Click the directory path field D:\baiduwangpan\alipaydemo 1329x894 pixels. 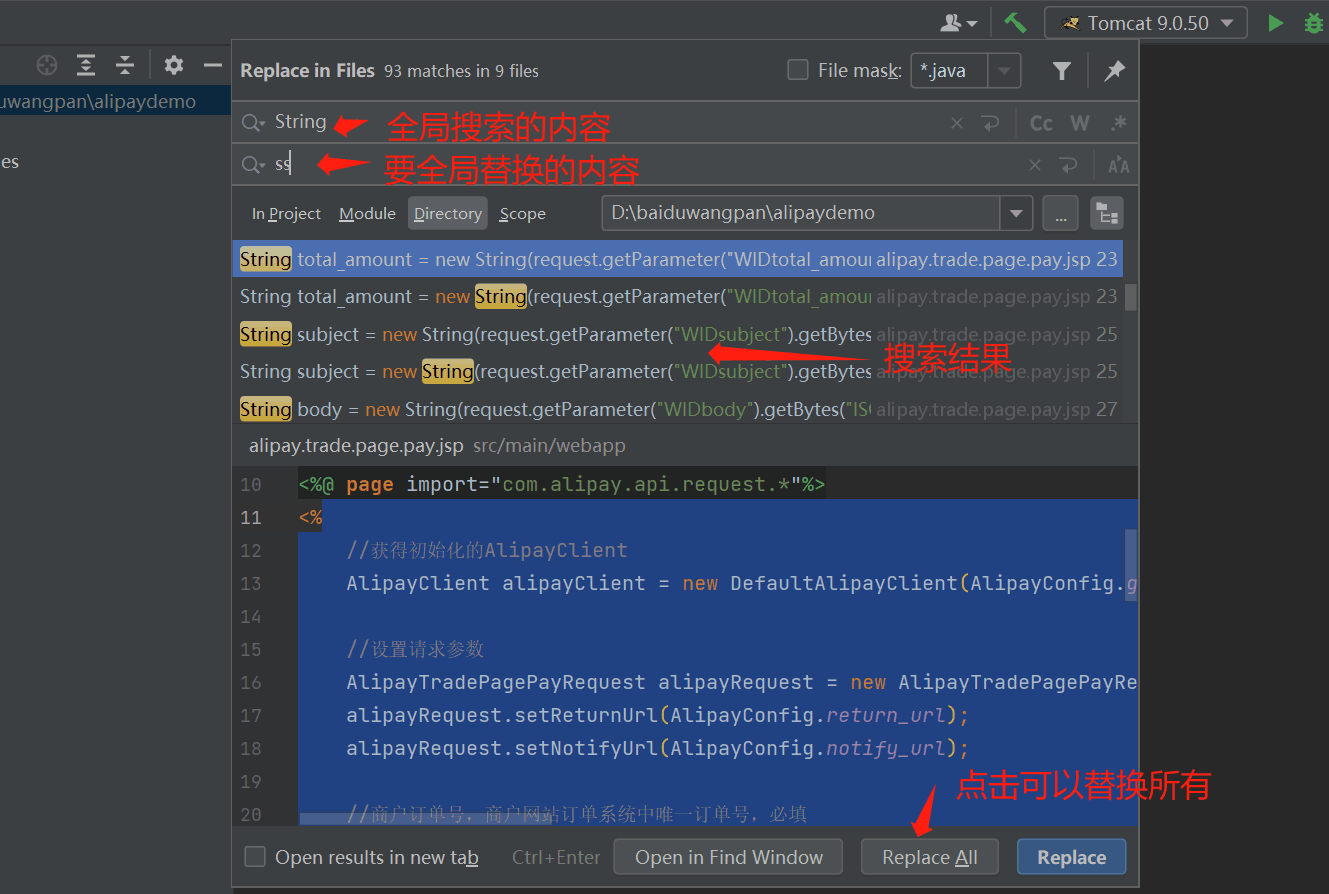coord(800,213)
